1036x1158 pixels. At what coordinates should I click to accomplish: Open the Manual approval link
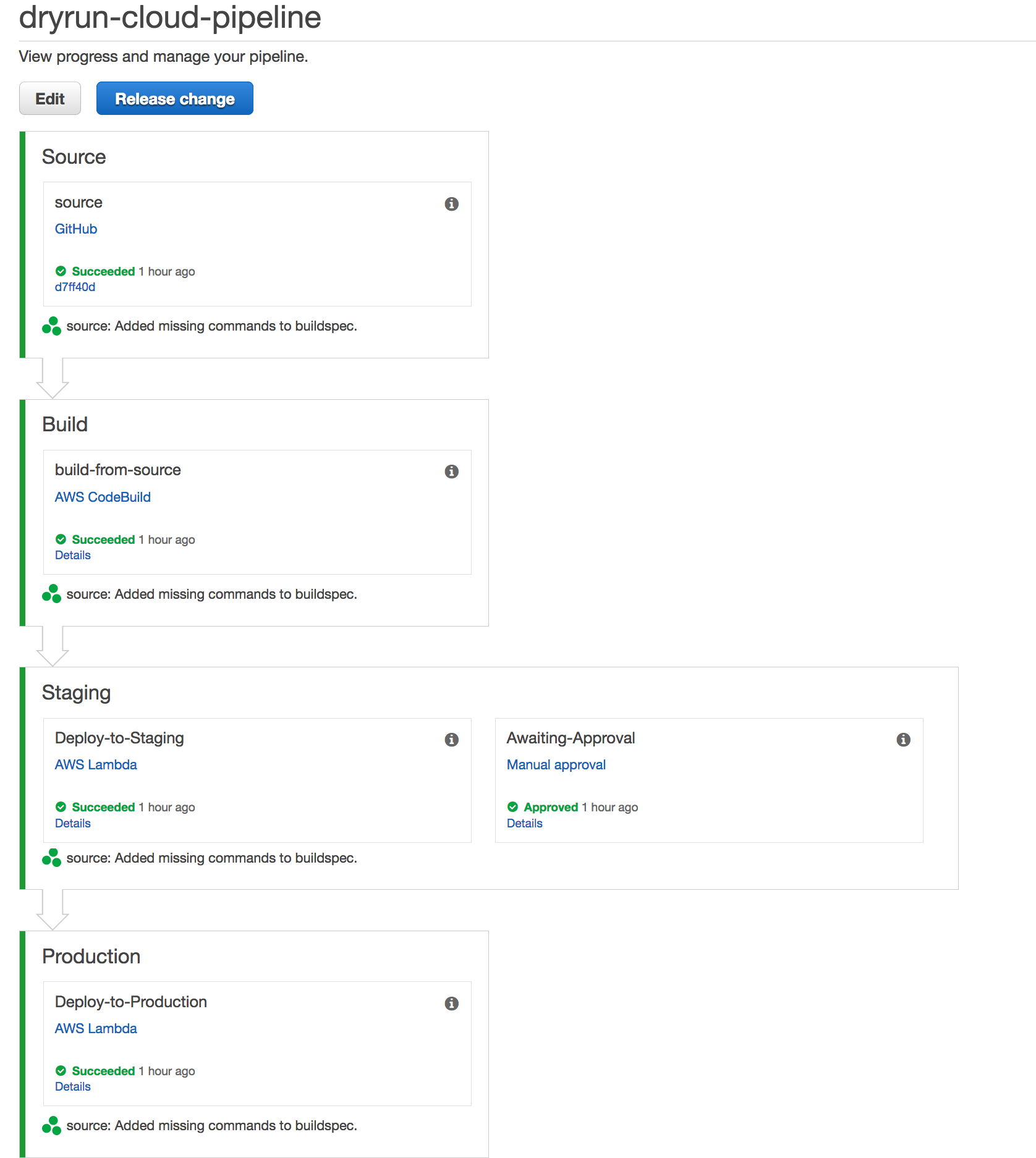pyautogui.click(x=556, y=764)
